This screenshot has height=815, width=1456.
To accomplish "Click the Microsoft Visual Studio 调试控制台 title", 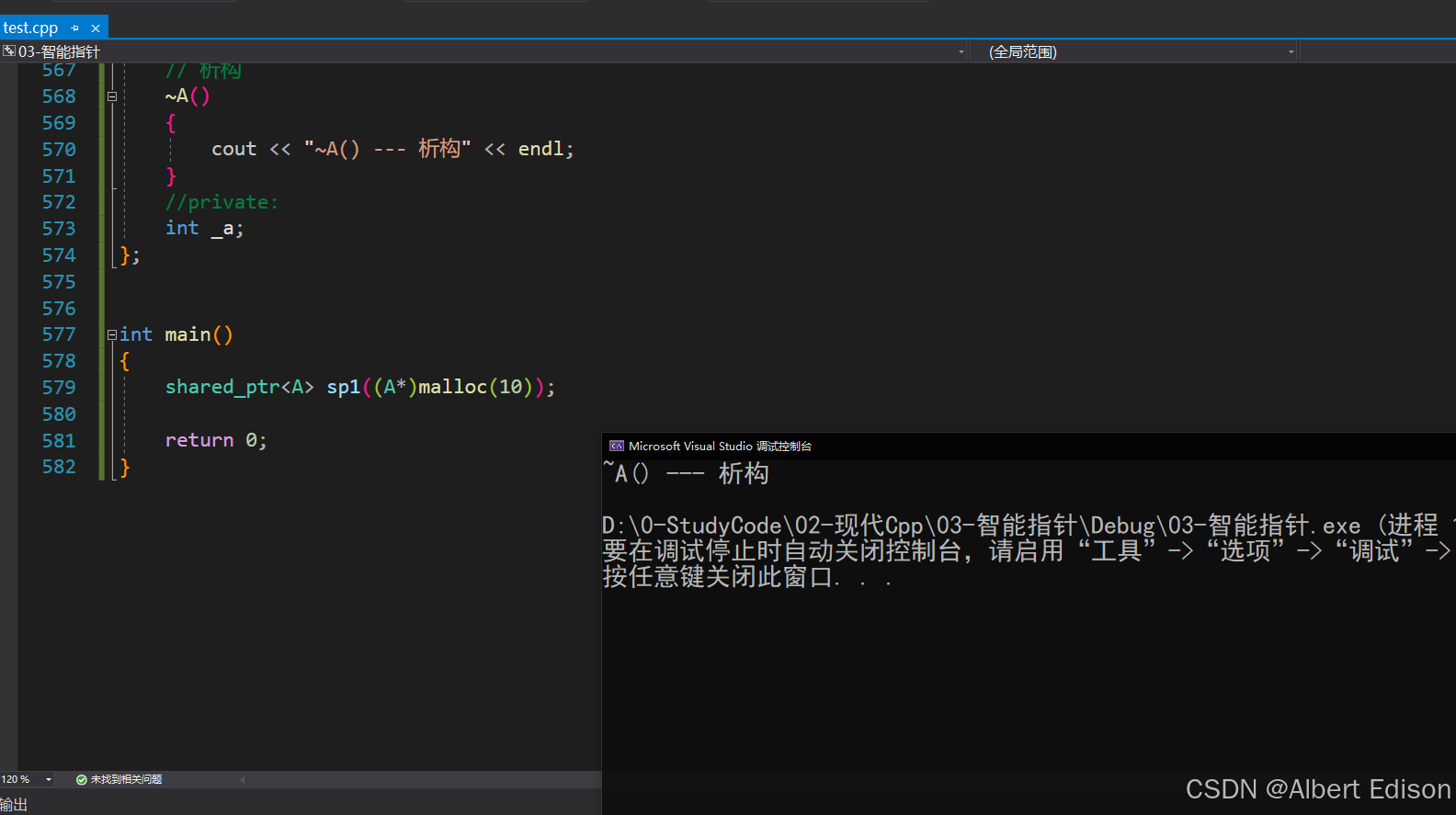I will click(720, 446).
